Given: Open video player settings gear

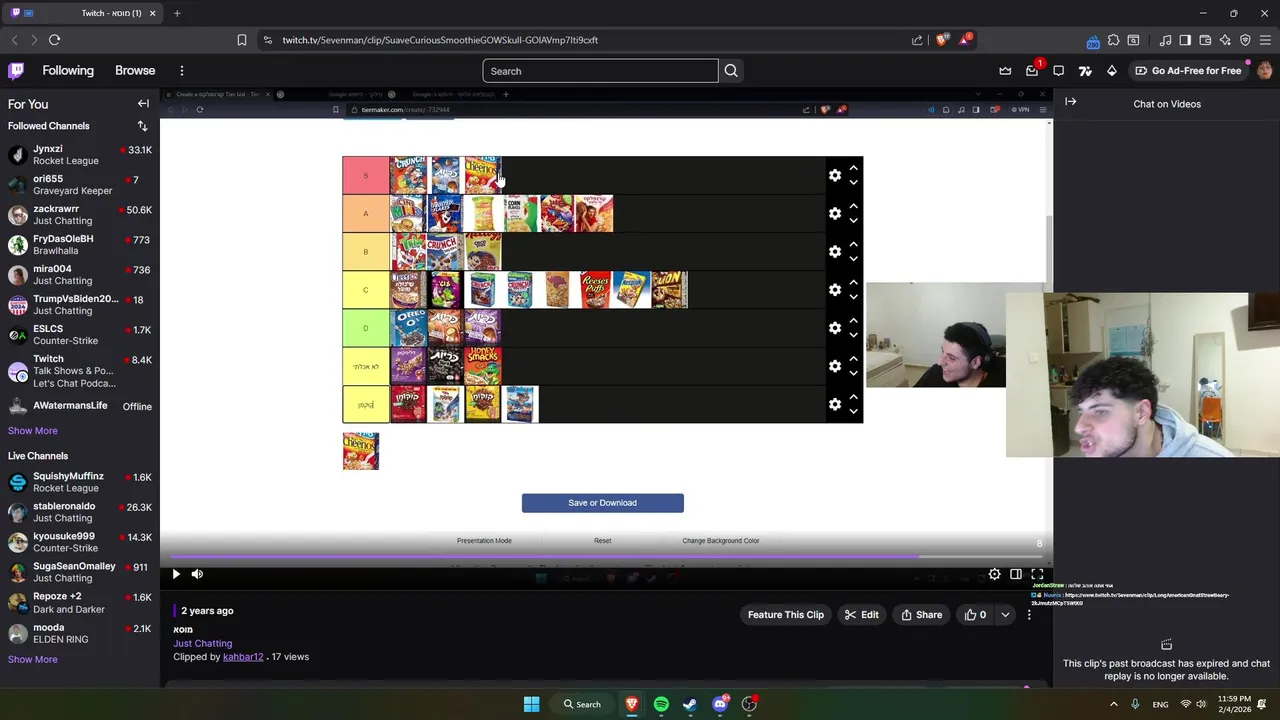Looking at the screenshot, I should point(994,574).
